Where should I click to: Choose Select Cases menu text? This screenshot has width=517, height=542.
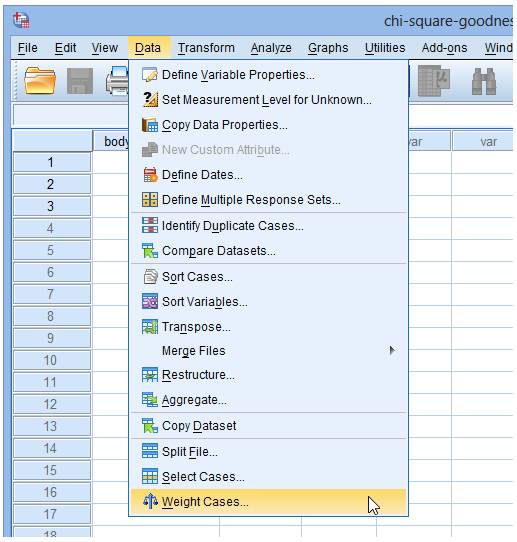click(x=203, y=476)
